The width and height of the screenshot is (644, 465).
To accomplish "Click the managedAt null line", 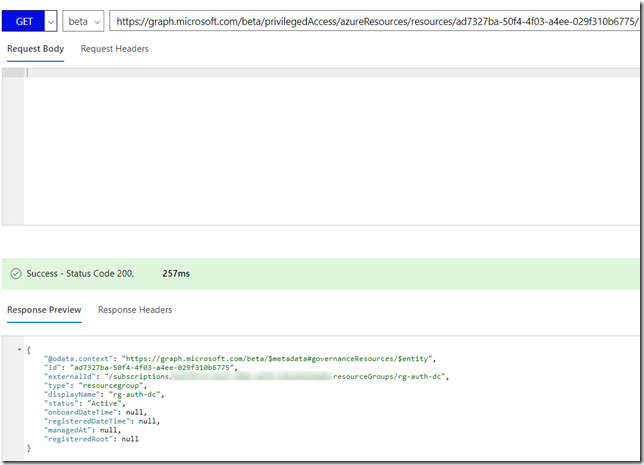I will 83,430.
